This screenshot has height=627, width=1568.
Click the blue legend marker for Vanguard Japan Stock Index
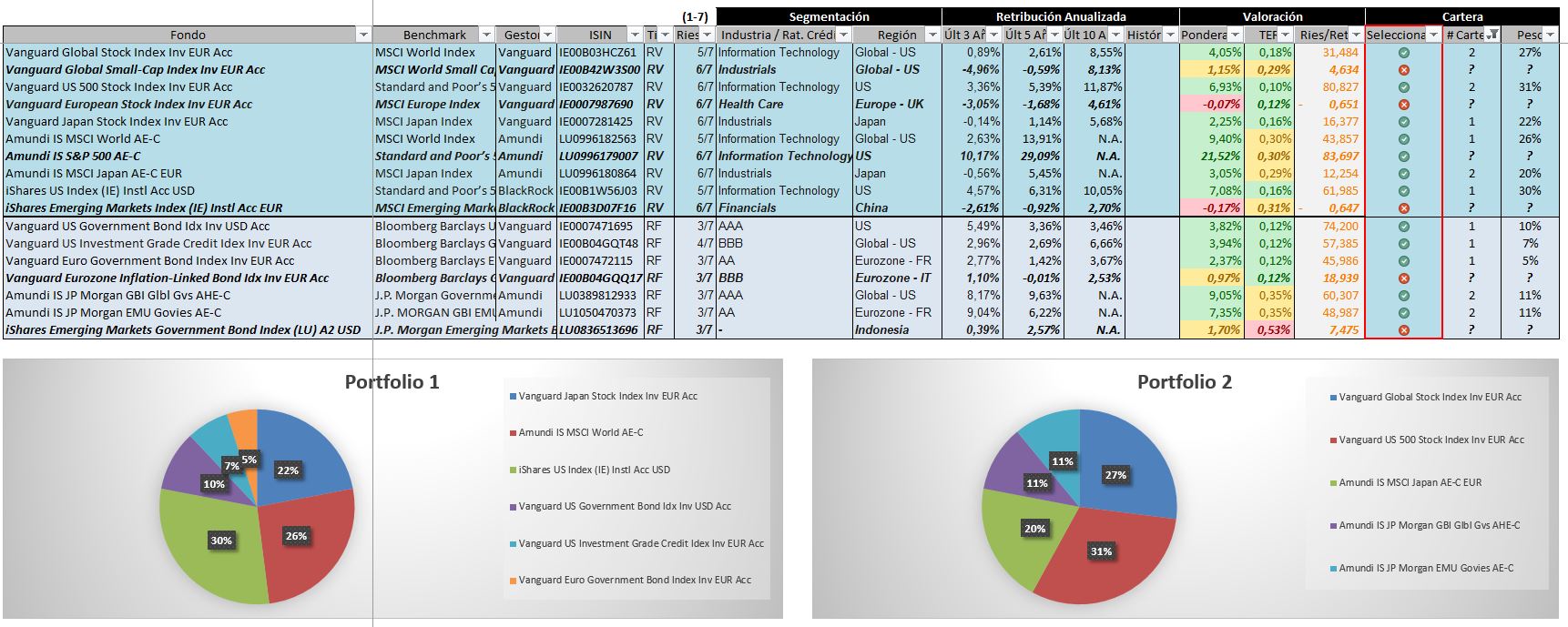(x=514, y=396)
